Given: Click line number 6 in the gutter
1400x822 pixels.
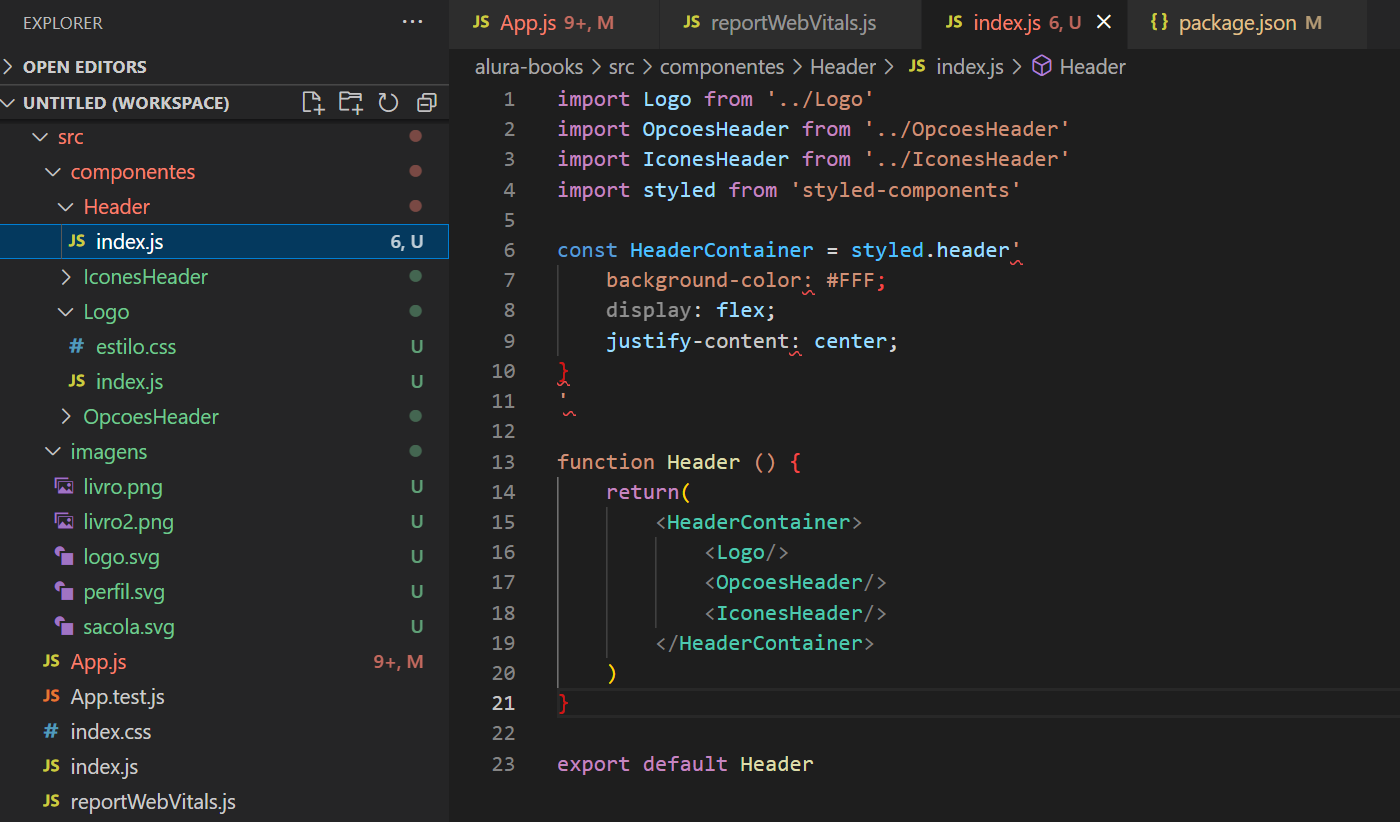Looking at the screenshot, I should click(x=510, y=250).
